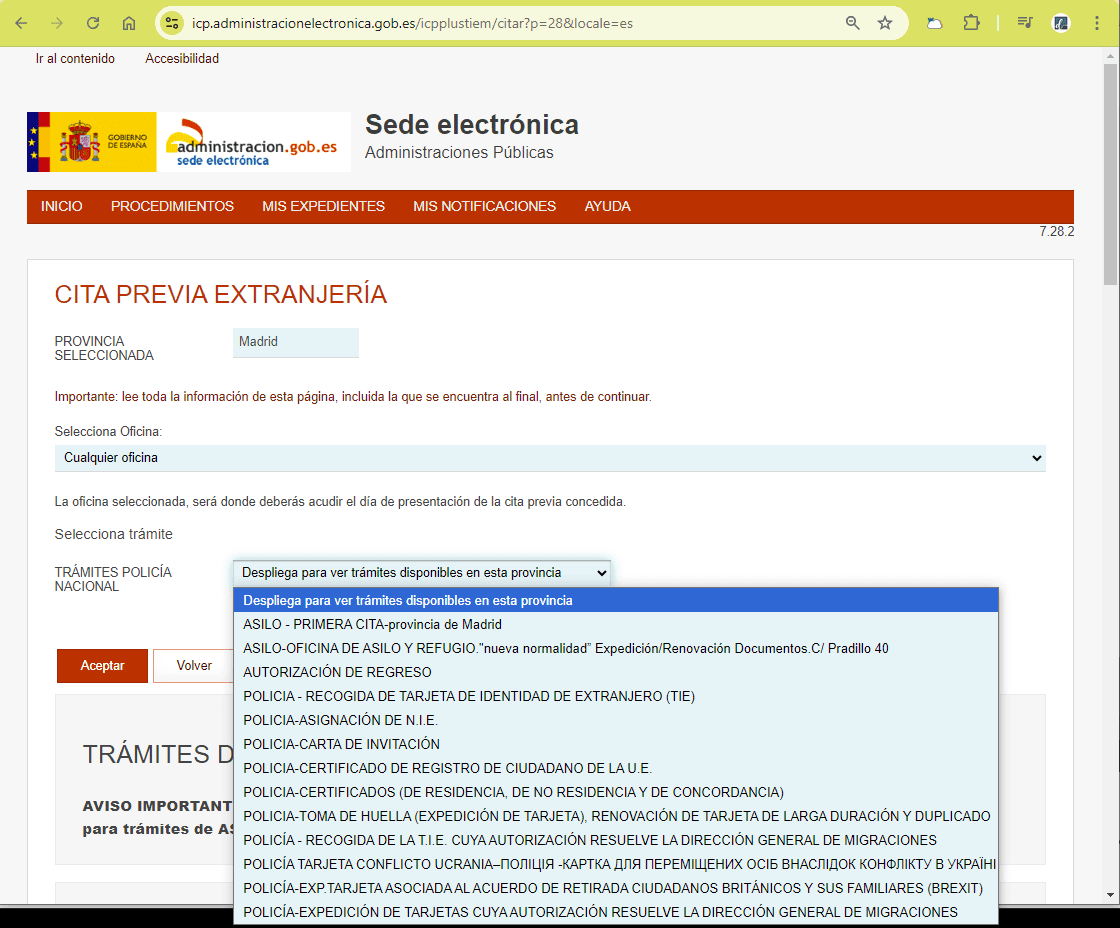Screen dimensions: 1120x928
Task: Open the media control playlist icon
Action: pos(1025,23)
